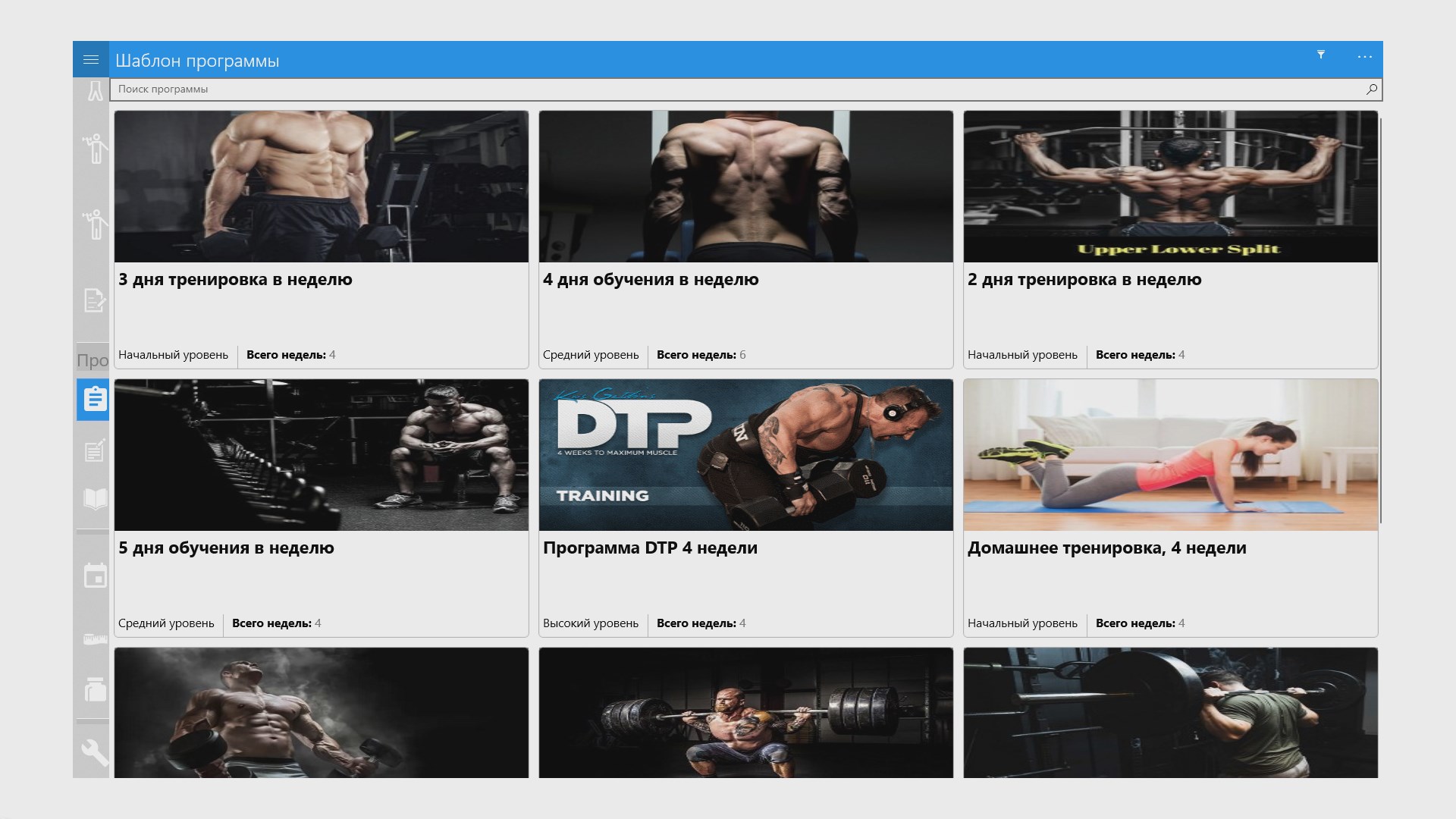Viewport: 1456px width, 819px height.
Task: Click title '5 дня обучения в неделю'
Action: [x=226, y=548]
